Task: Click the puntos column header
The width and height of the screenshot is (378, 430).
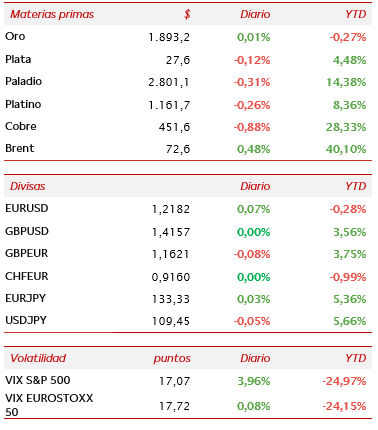Action: (x=172, y=359)
